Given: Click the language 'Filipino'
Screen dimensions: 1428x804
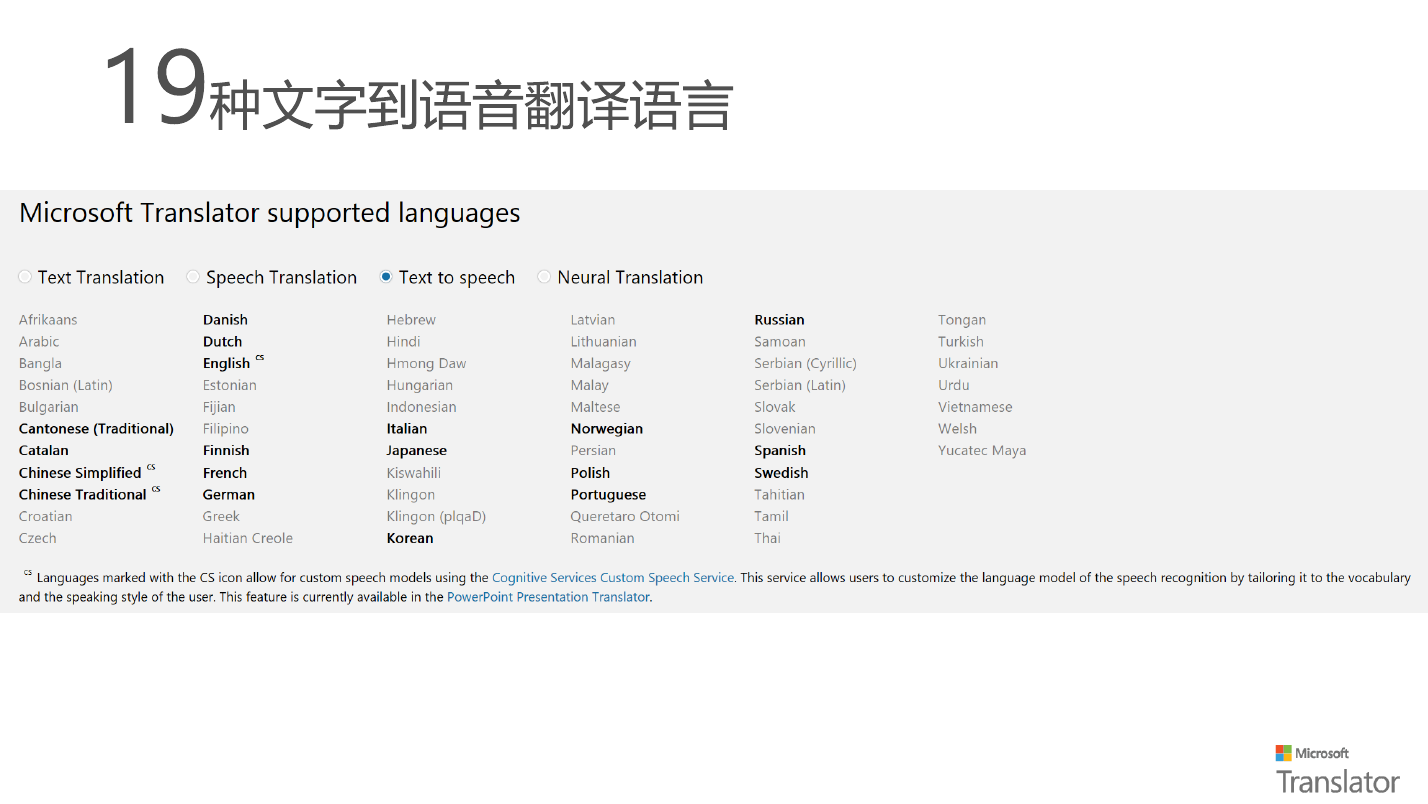Looking at the screenshot, I should [x=226, y=429].
